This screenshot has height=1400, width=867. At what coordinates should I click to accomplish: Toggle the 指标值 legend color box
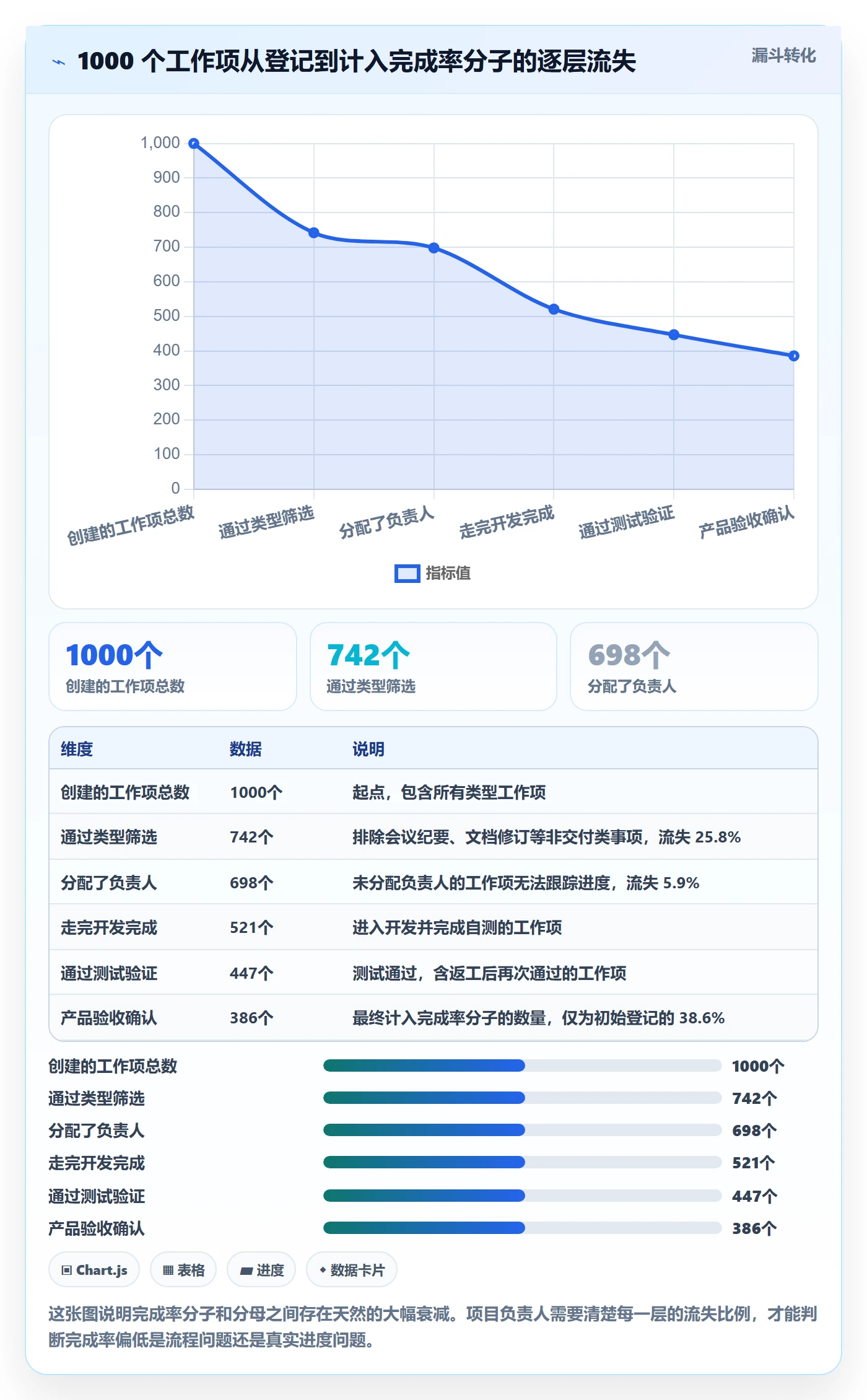407,574
